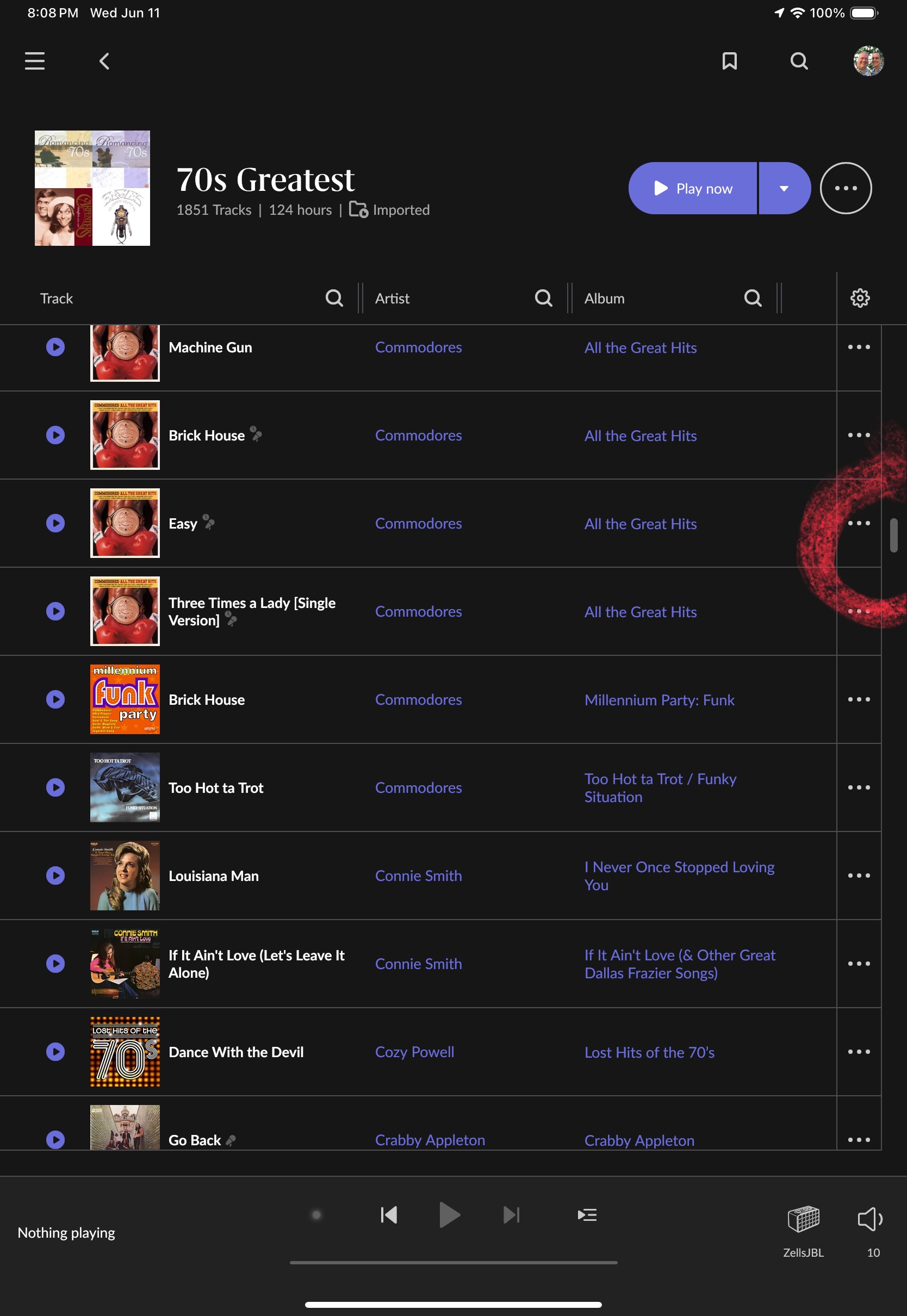Sort by the Artist column header
This screenshot has width=907, height=1316.
pyautogui.click(x=392, y=299)
